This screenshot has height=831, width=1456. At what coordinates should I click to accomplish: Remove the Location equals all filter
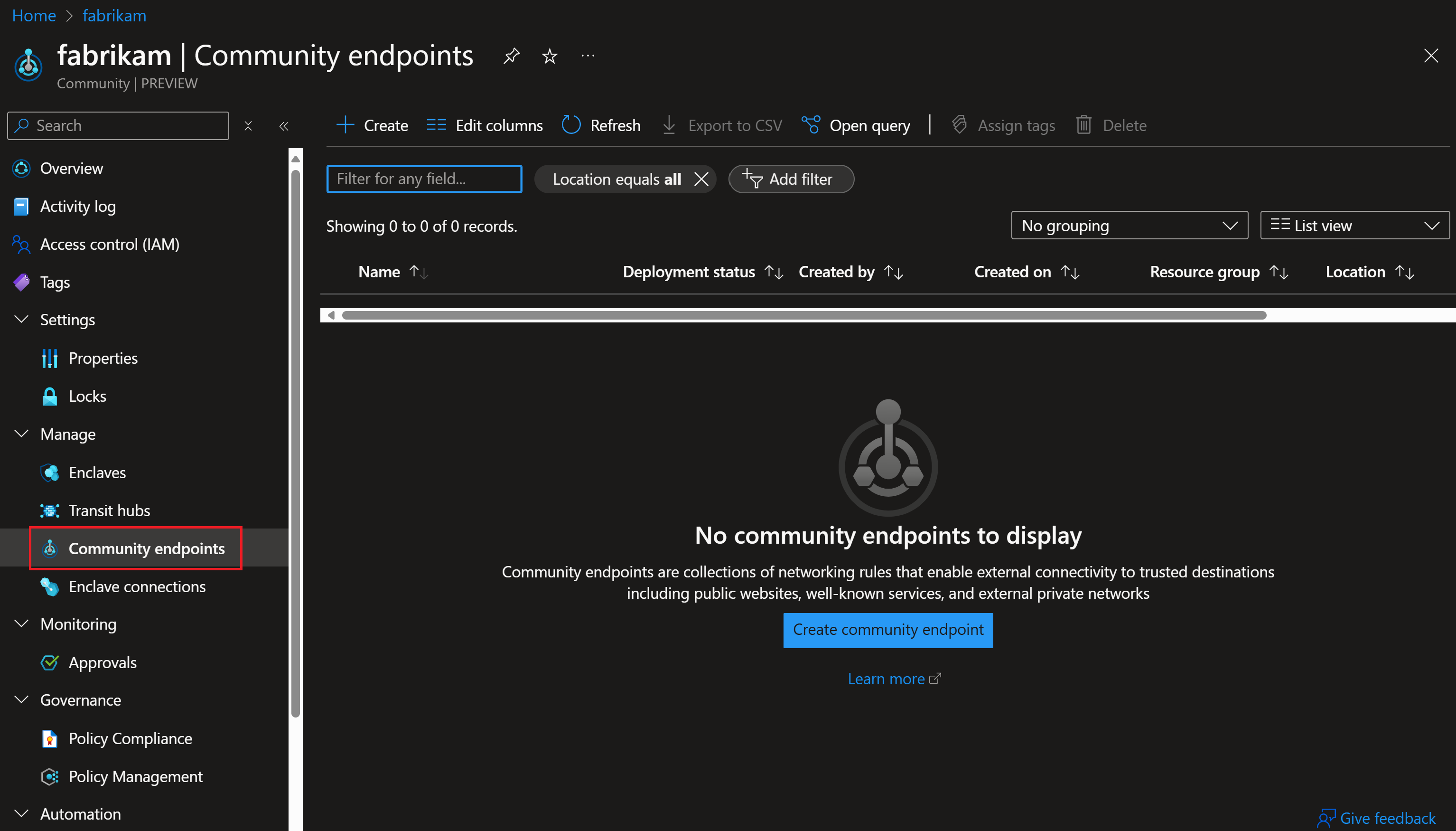[x=701, y=179]
